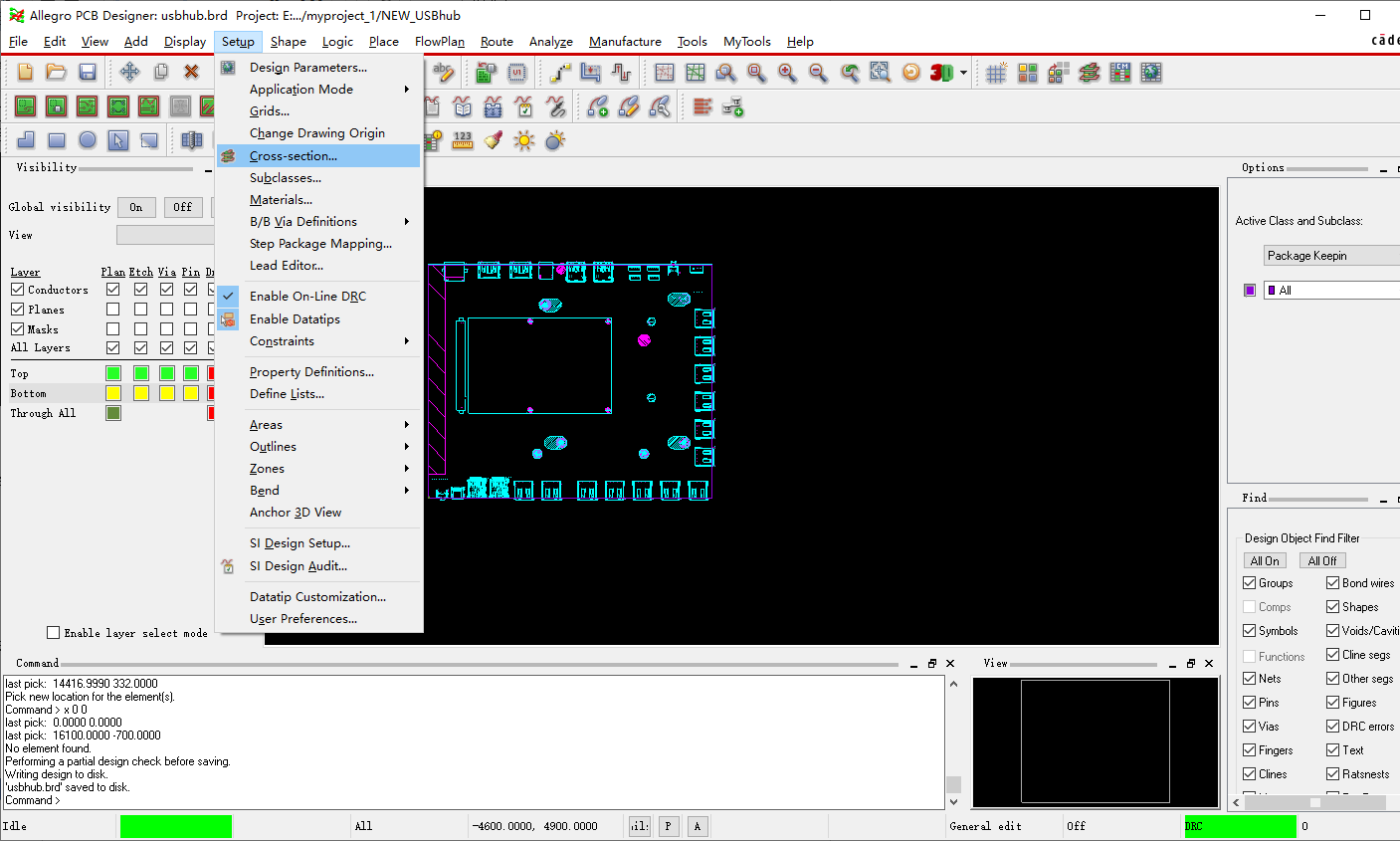This screenshot has height=841, width=1400.
Task: Click the New file icon
Action: pos(26,72)
